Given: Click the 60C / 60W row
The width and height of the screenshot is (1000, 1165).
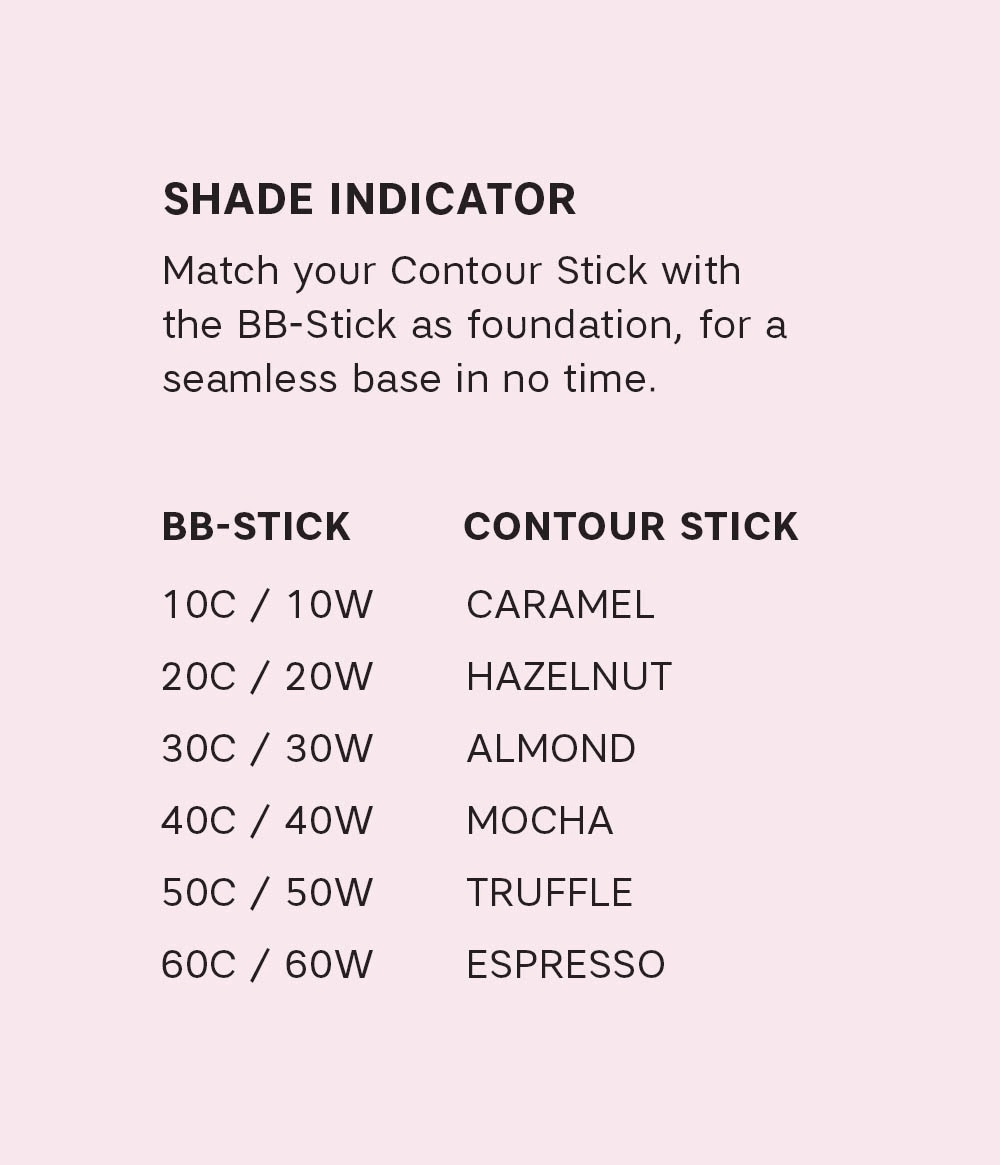Looking at the screenshot, I should coord(267,965).
